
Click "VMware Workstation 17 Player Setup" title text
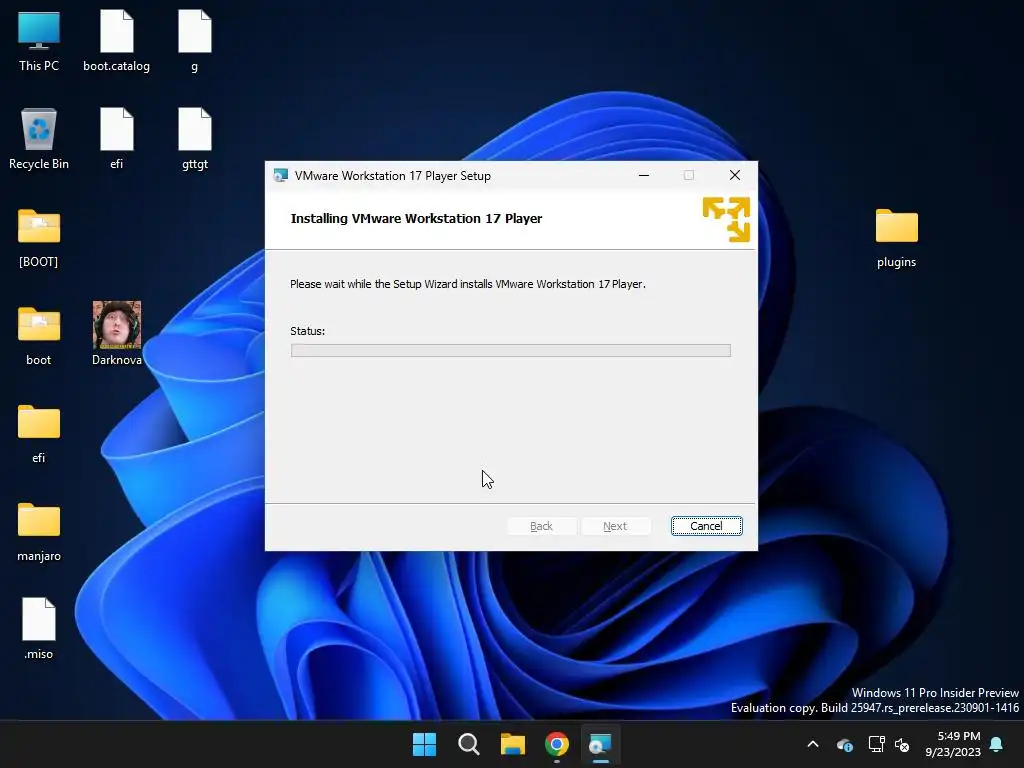pos(392,176)
